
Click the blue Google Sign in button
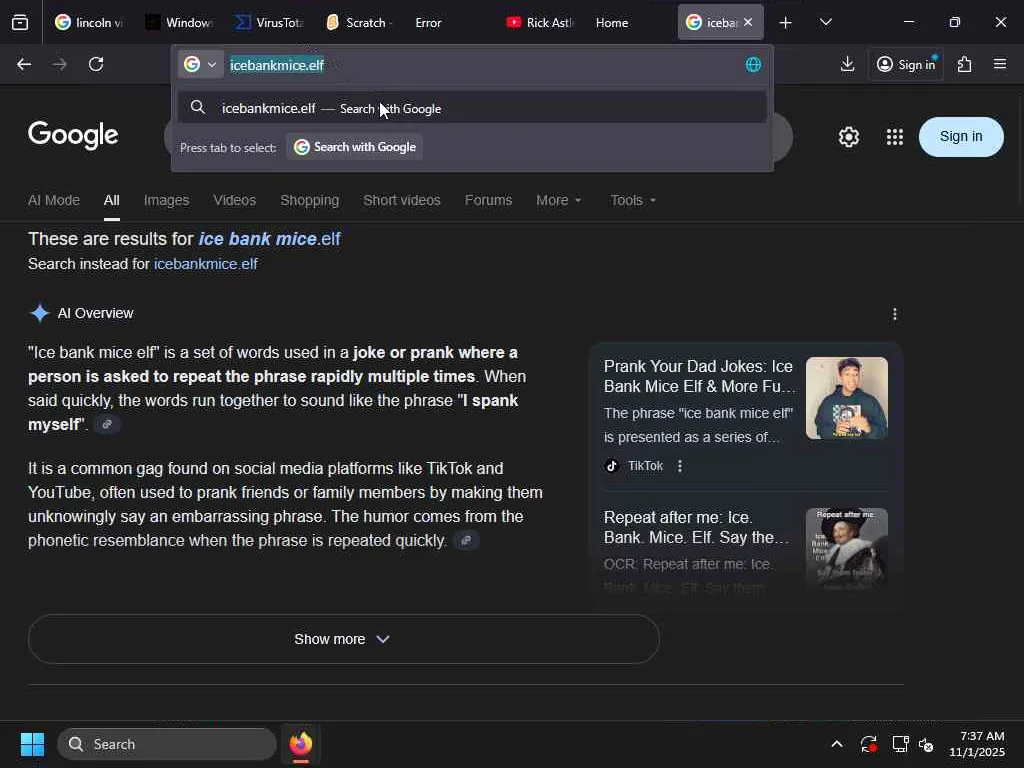[961, 136]
